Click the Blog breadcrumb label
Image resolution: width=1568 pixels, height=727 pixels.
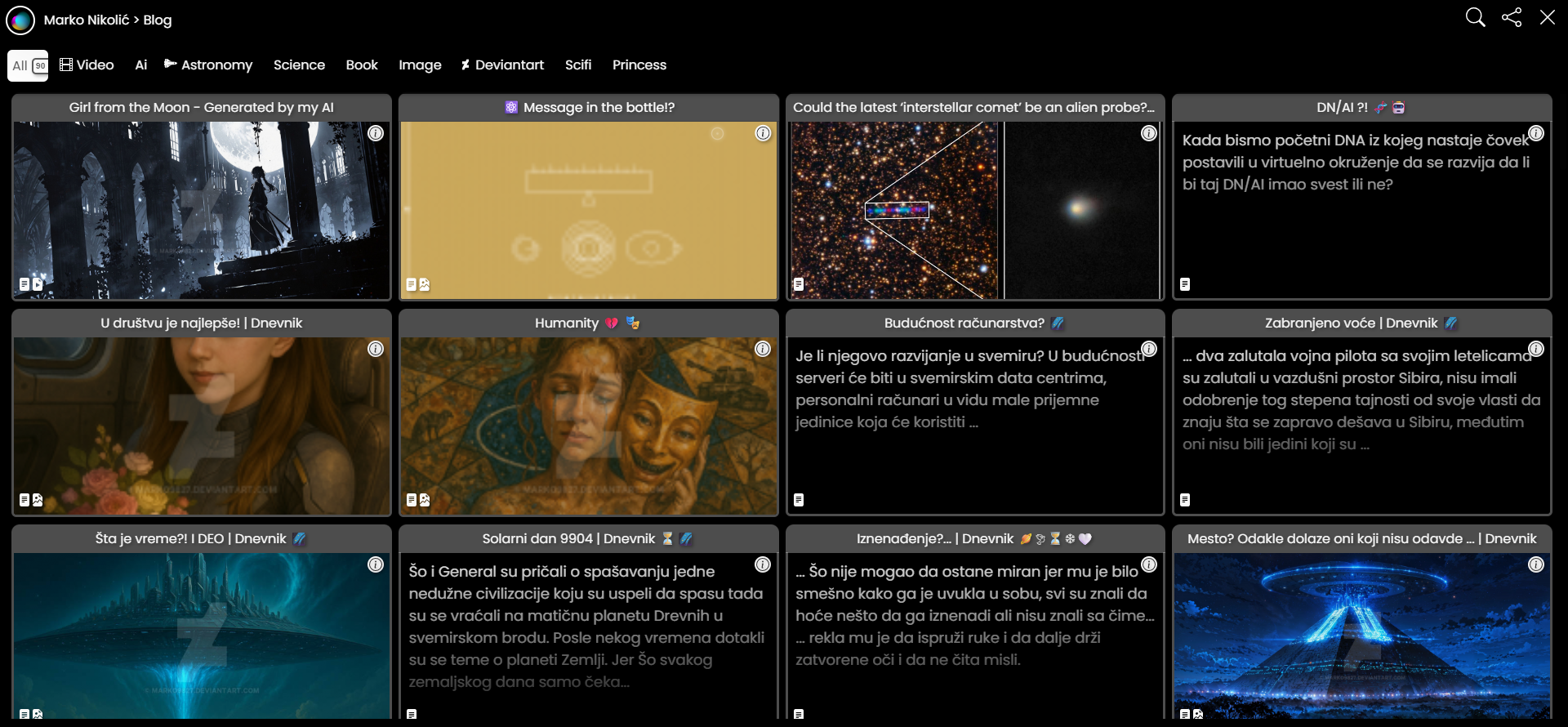(158, 20)
